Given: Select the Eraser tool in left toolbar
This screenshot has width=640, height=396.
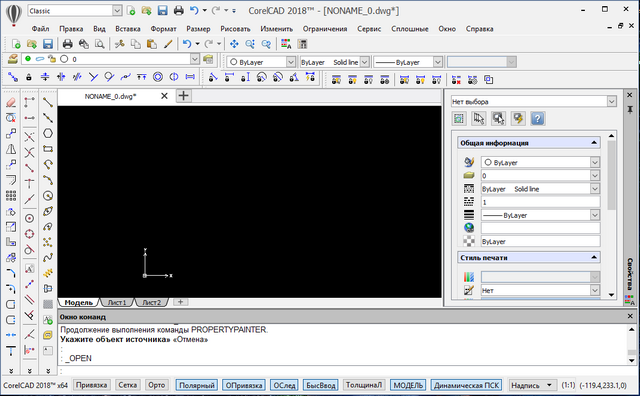Looking at the screenshot, I should pyautogui.click(x=11, y=102).
